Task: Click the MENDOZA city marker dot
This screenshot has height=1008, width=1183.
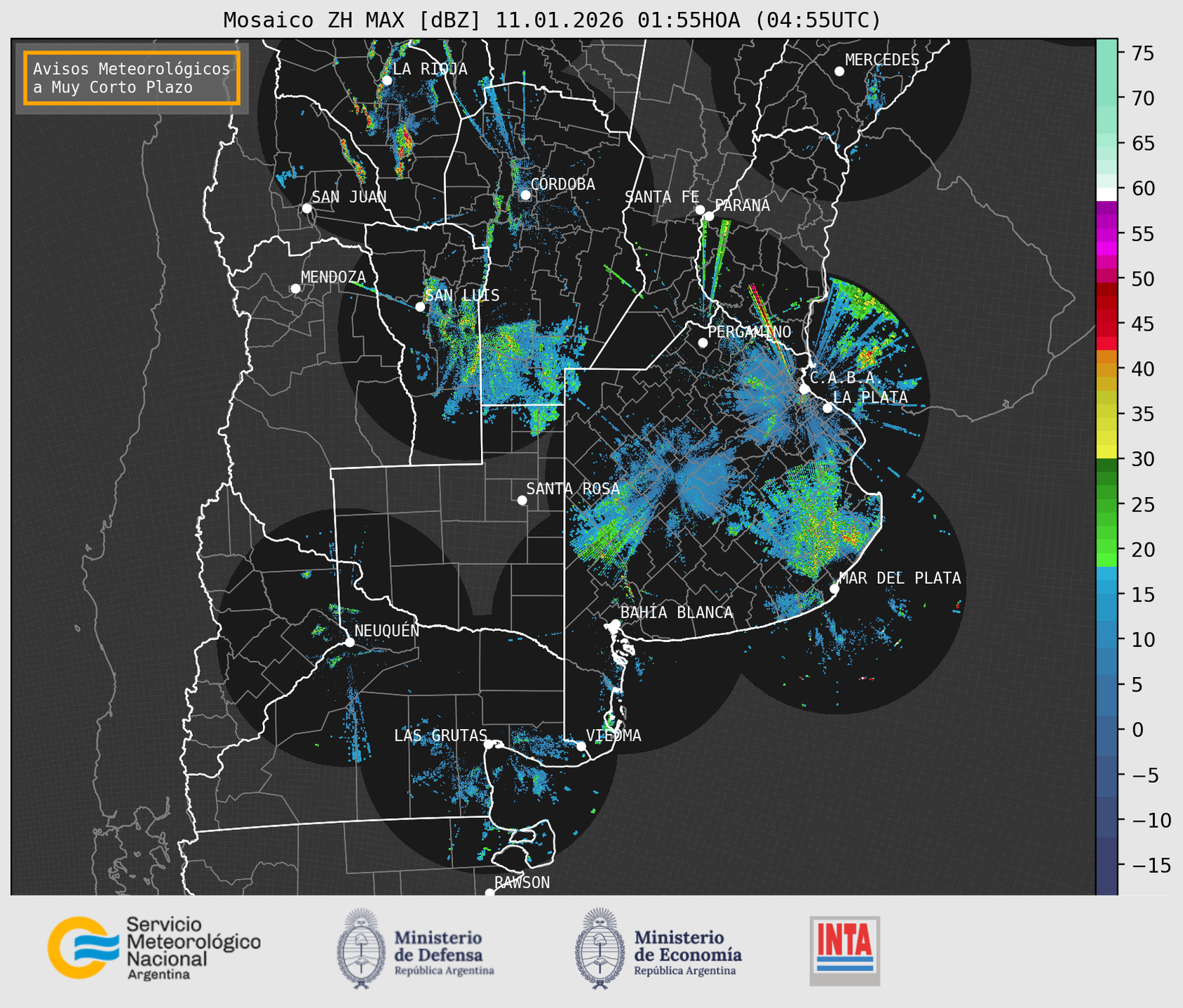Action: click(x=295, y=289)
